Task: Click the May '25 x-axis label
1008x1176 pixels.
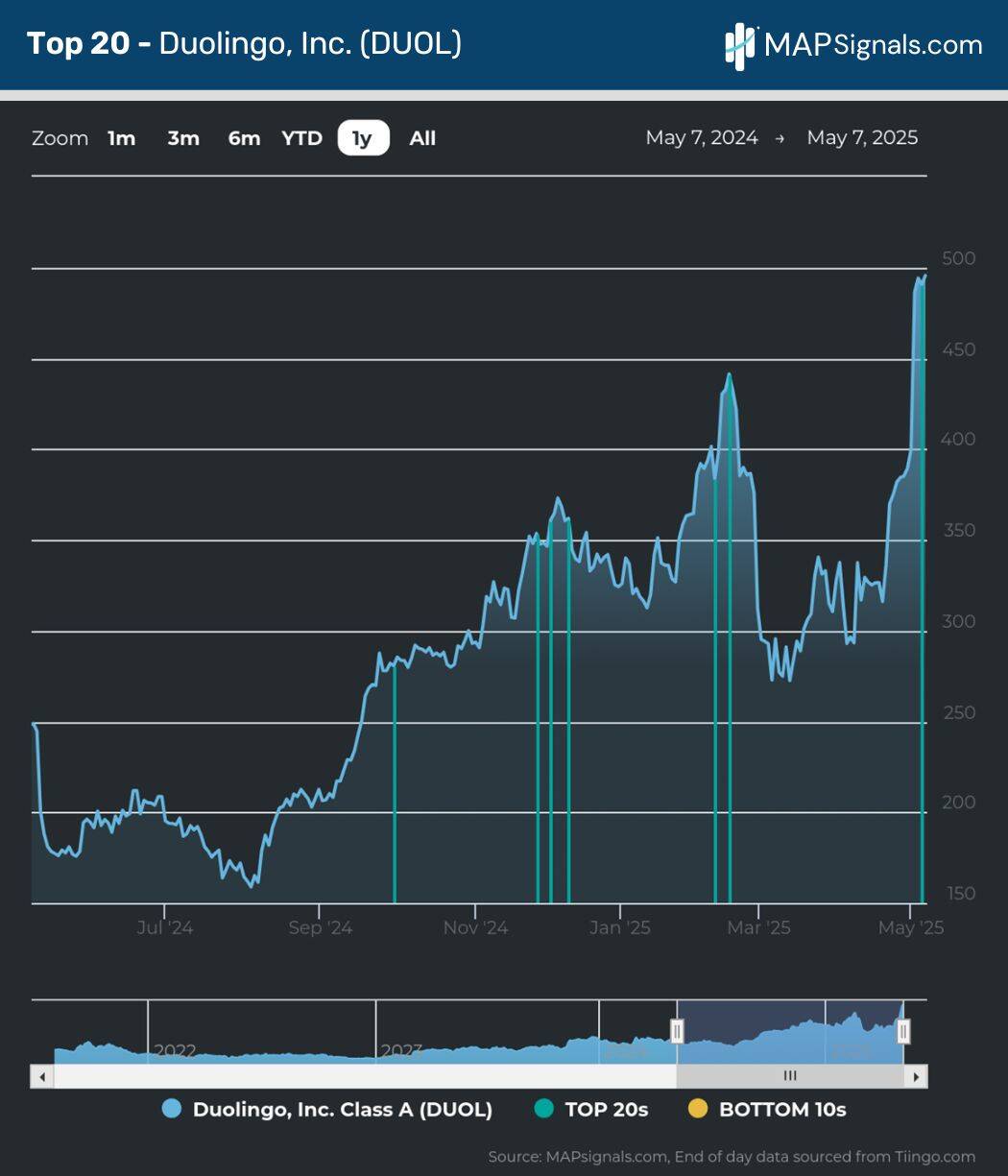Action: coord(911,928)
